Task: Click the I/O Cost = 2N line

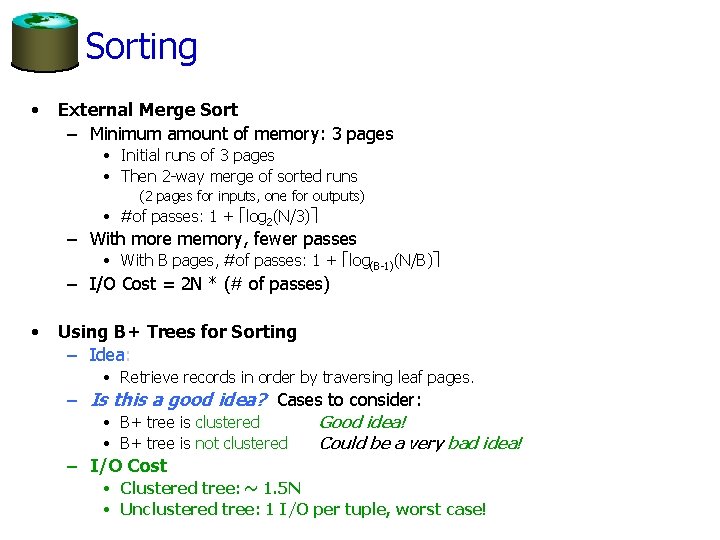Action: (209, 284)
